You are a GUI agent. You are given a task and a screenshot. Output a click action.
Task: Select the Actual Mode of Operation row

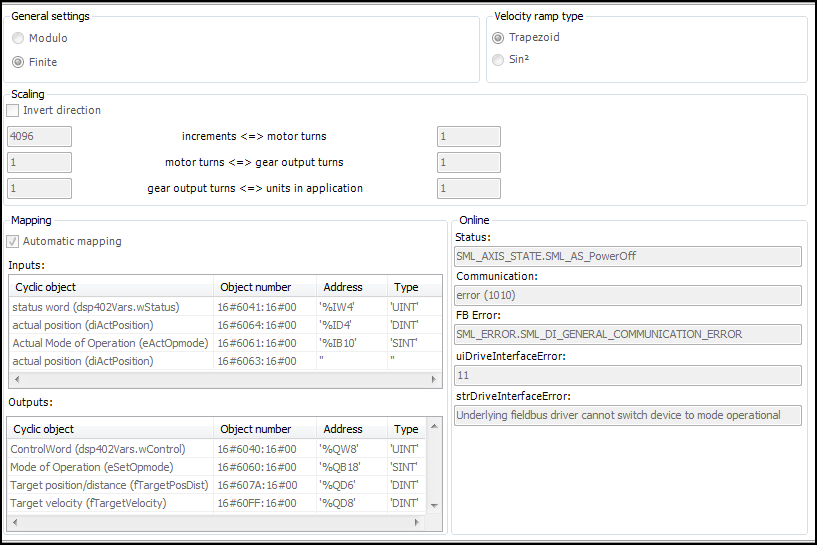110,343
